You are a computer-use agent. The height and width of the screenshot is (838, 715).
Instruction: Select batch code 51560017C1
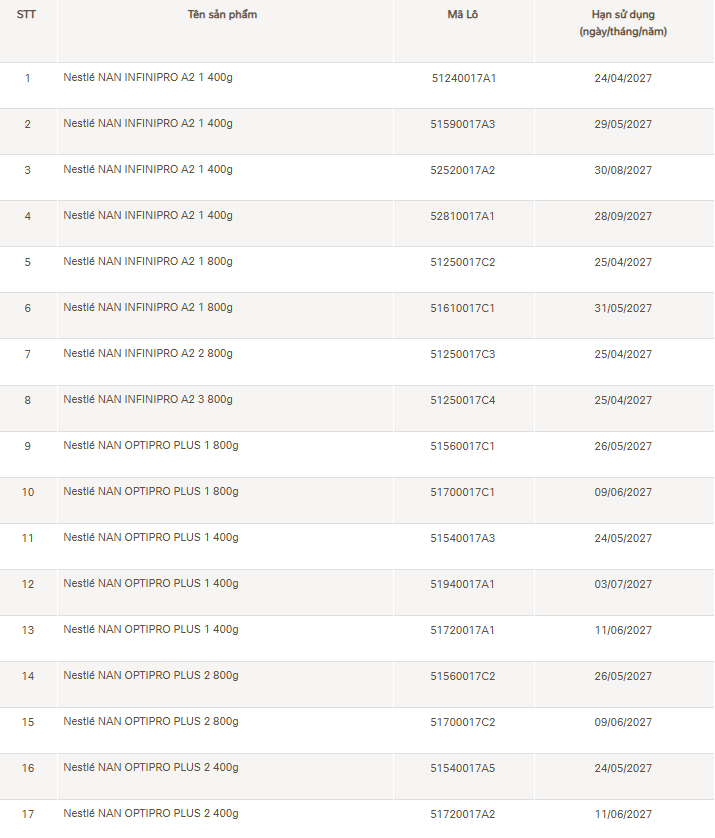[463, 446]
